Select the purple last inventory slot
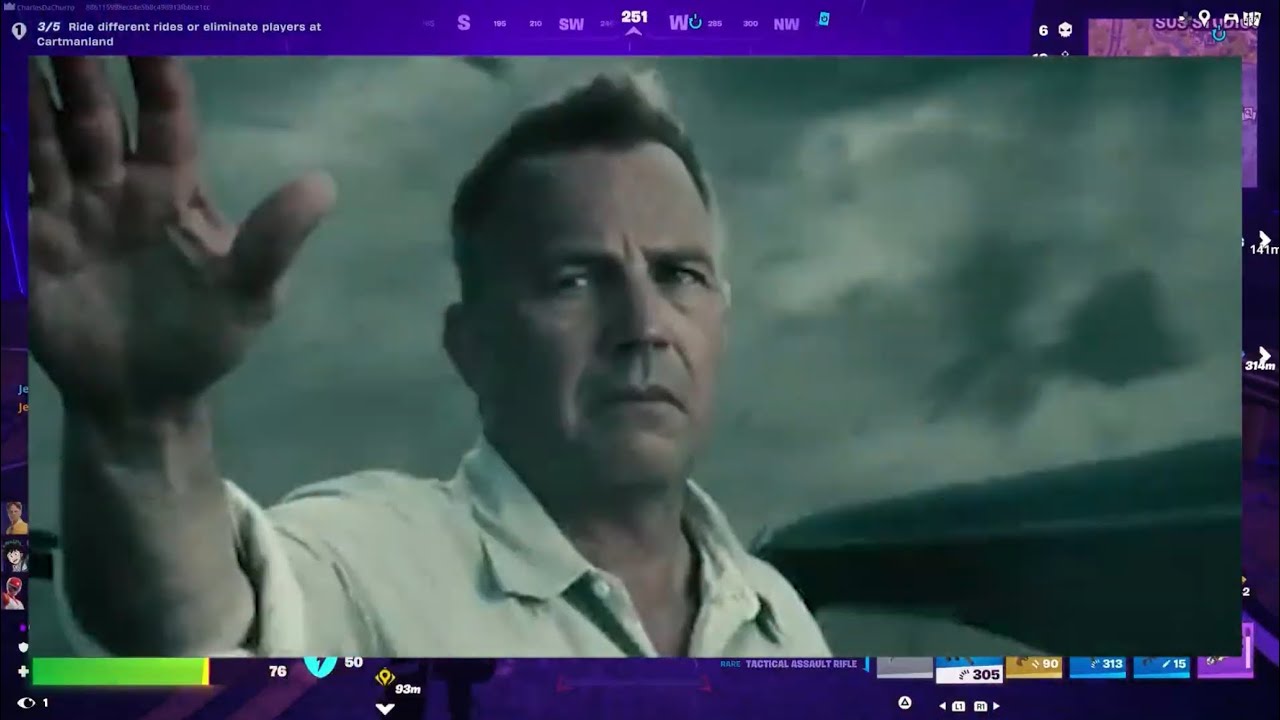The width and height of the screenshot is (1280, 720). [x=1225, y=667]
